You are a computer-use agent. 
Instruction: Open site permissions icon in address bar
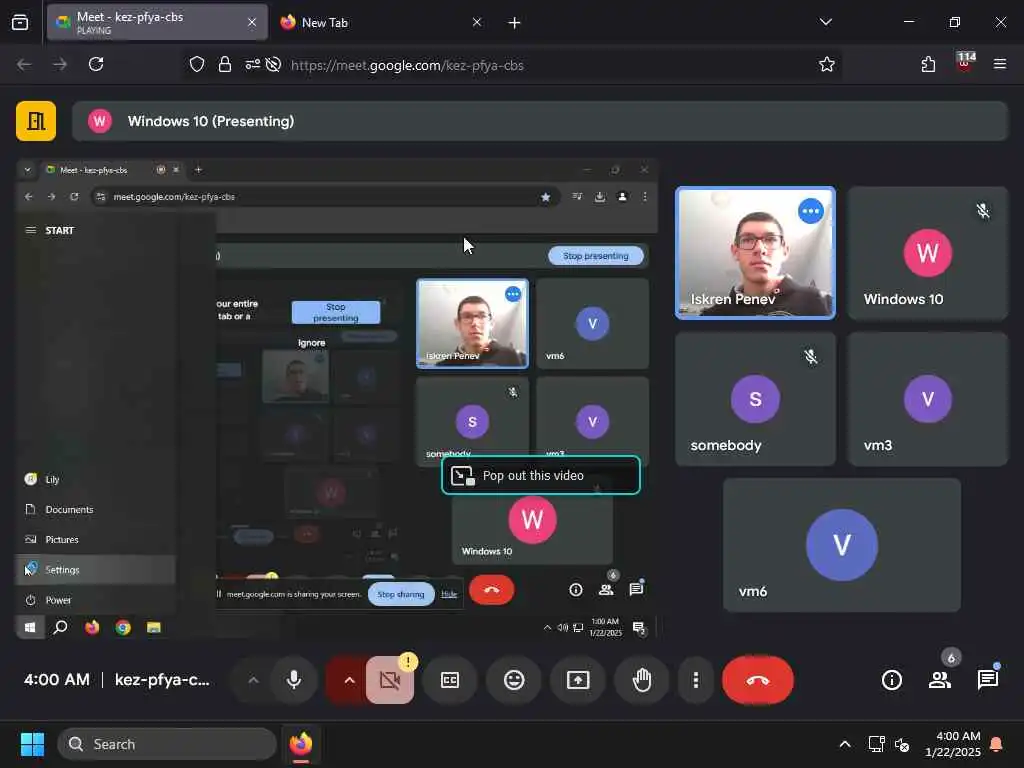coord(253,64)
